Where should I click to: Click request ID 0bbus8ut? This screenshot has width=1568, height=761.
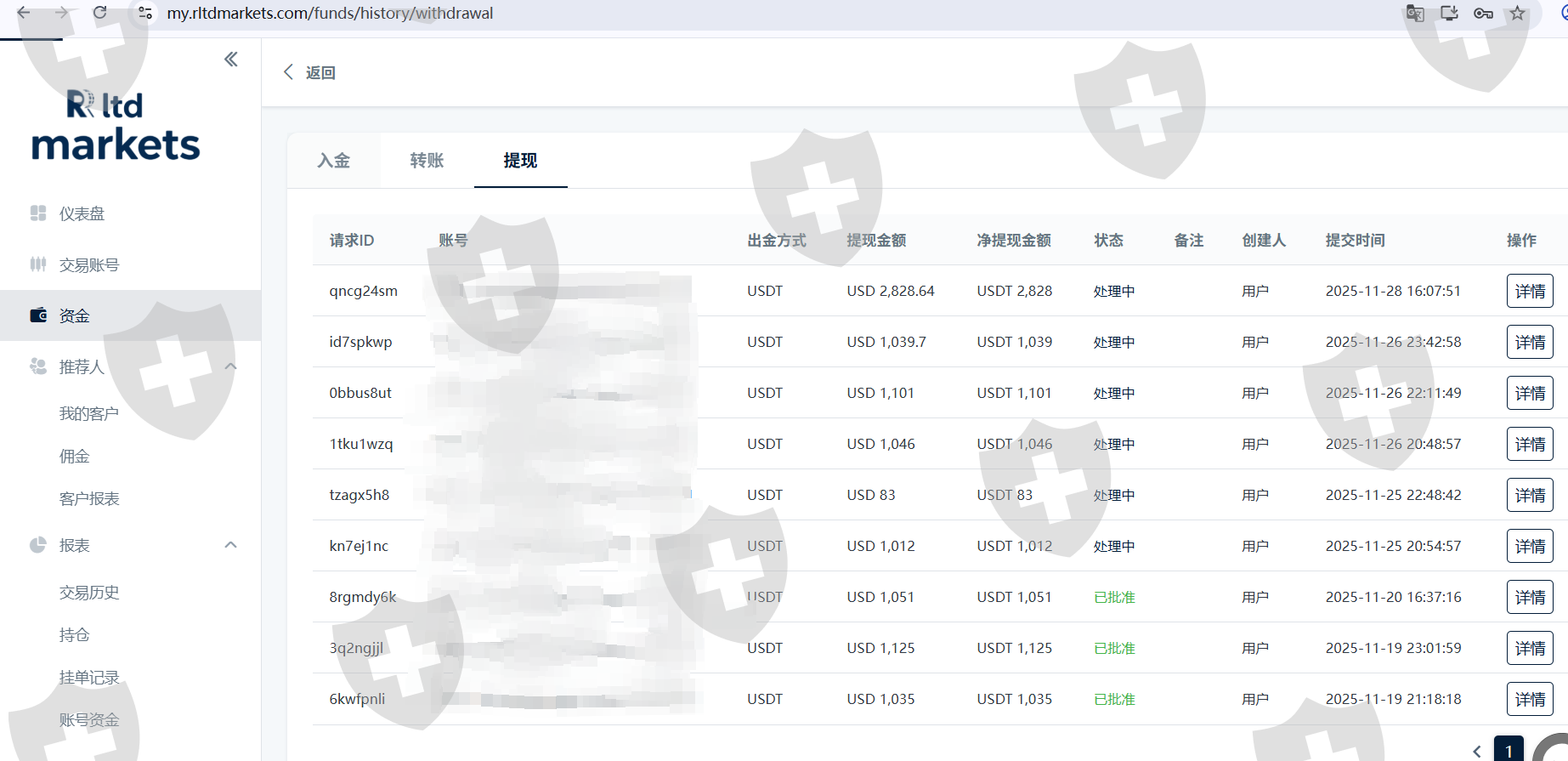point(360,393)
